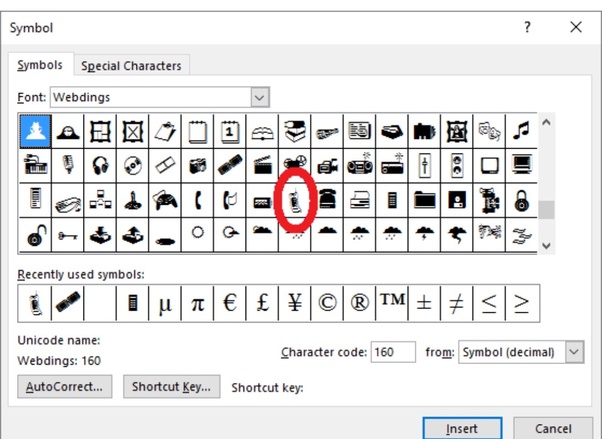Select the open padlock symbol

35,234
